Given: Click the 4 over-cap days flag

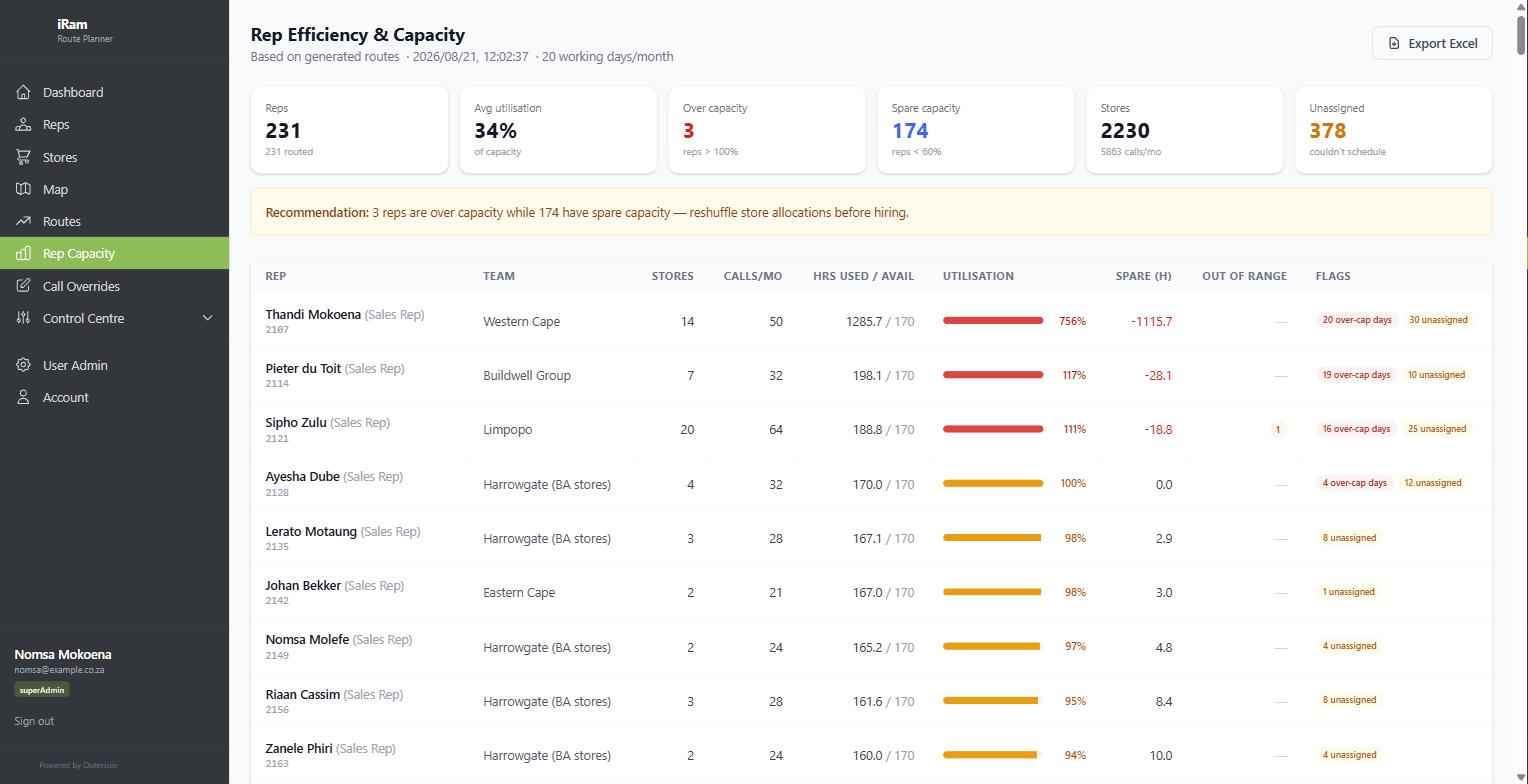Looking at the screenshot, I should click(1355, 483).
